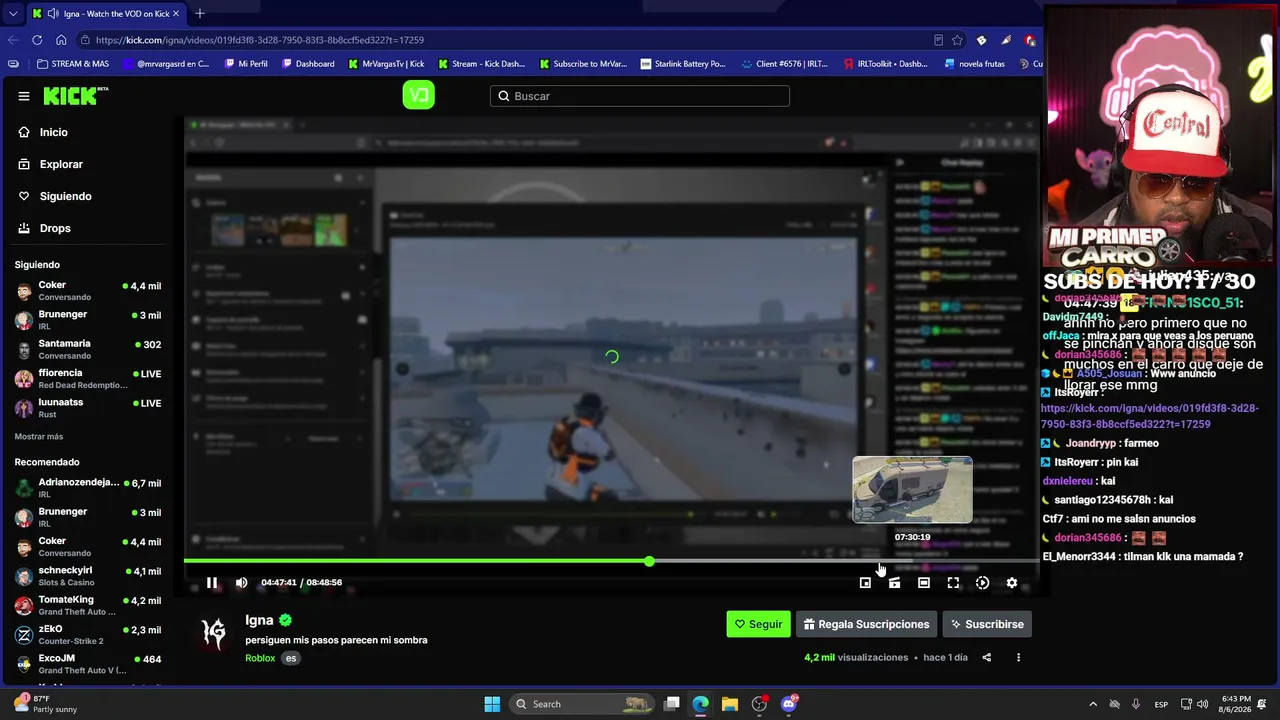Open Igna's channel avatar

(x=214, y=634)
